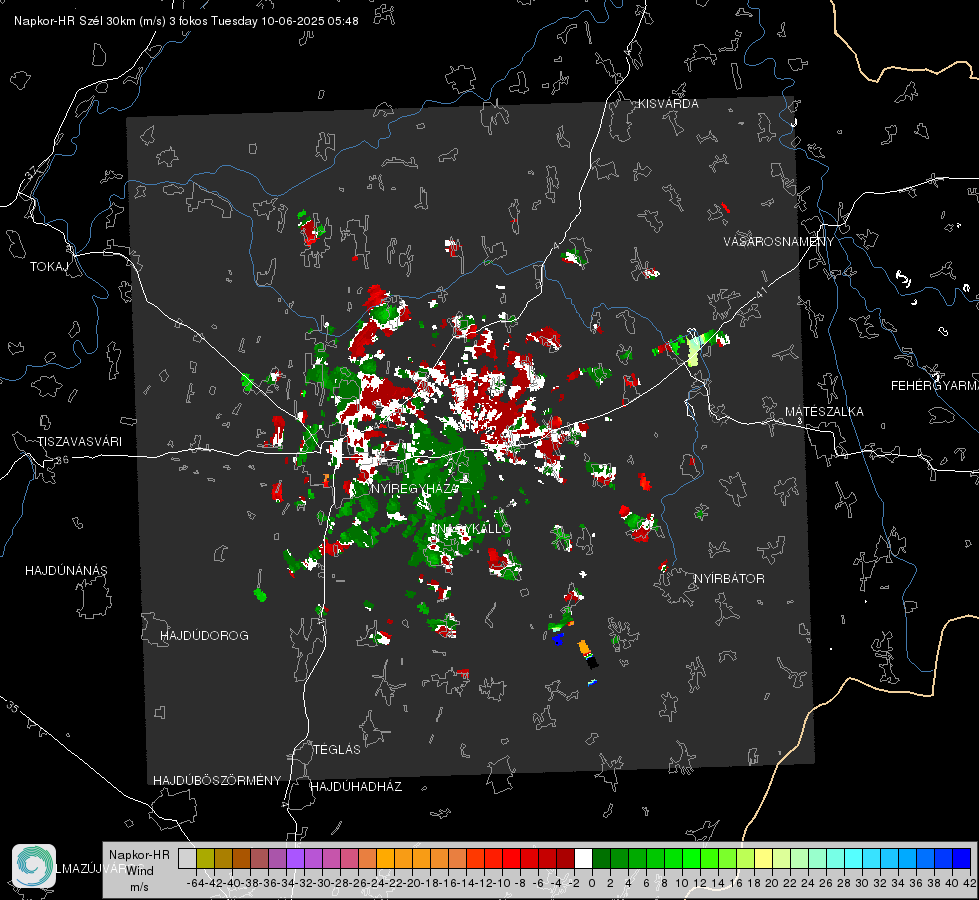Viewport: 979px width, 900px height.
Task: Click the NYÍRBÁTOR town label
Action: pos(729,579)
